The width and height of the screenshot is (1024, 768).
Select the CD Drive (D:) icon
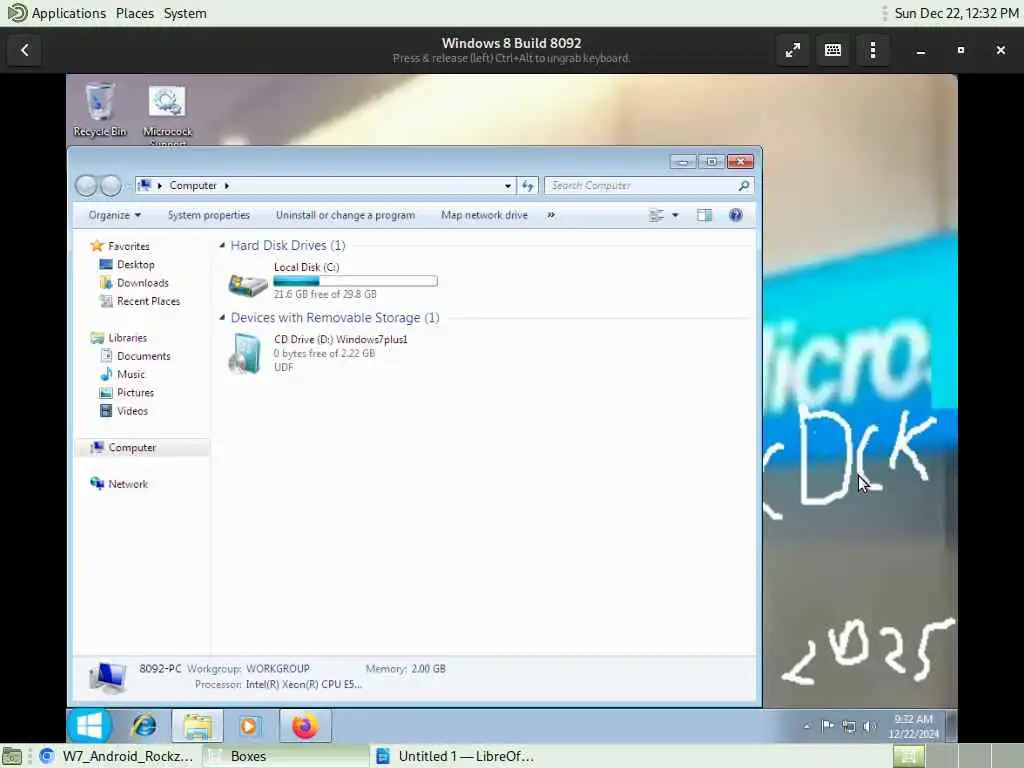click(246, 353)
